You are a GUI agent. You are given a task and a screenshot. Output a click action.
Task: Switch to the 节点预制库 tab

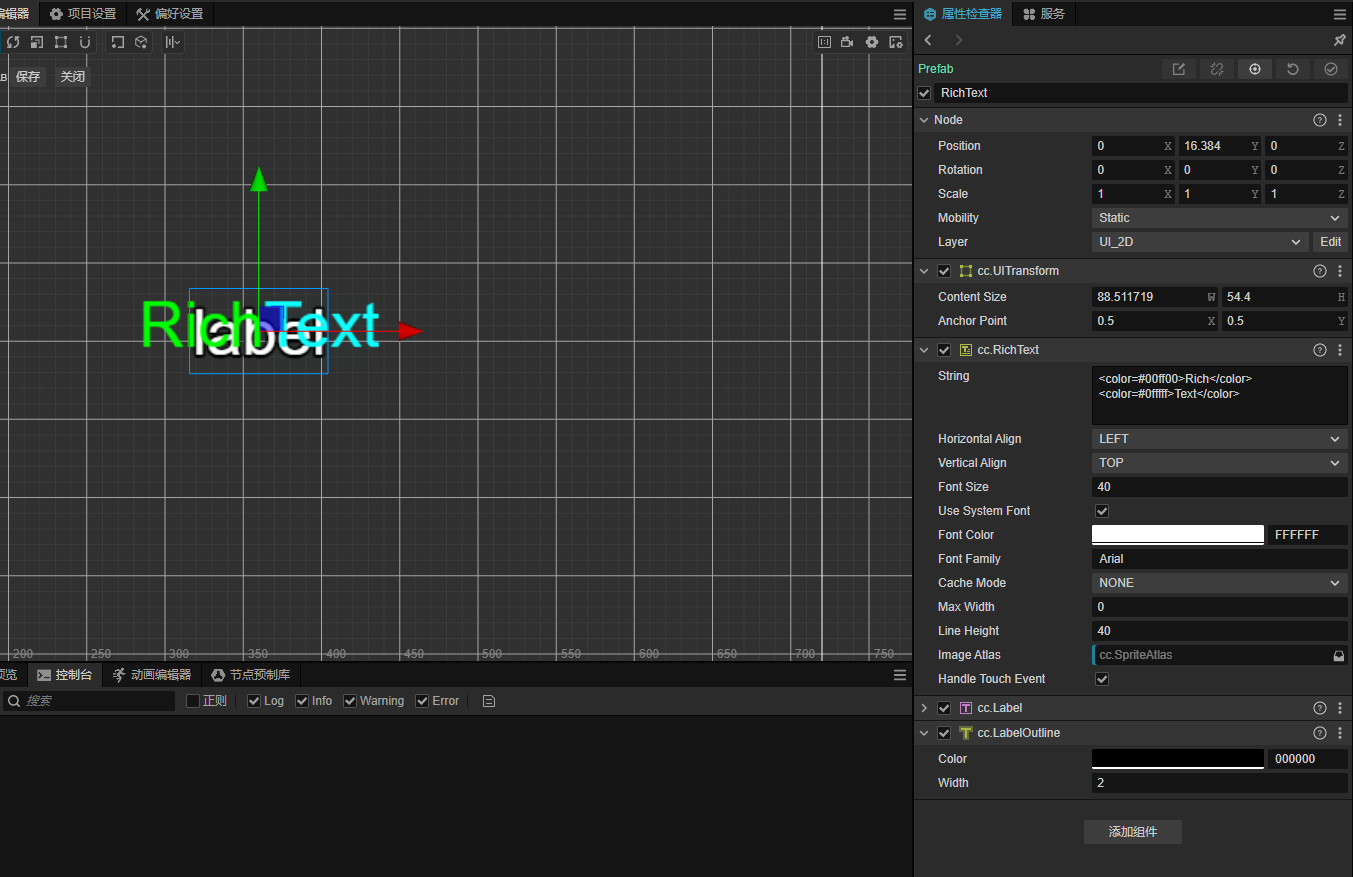tap(251, 675)
